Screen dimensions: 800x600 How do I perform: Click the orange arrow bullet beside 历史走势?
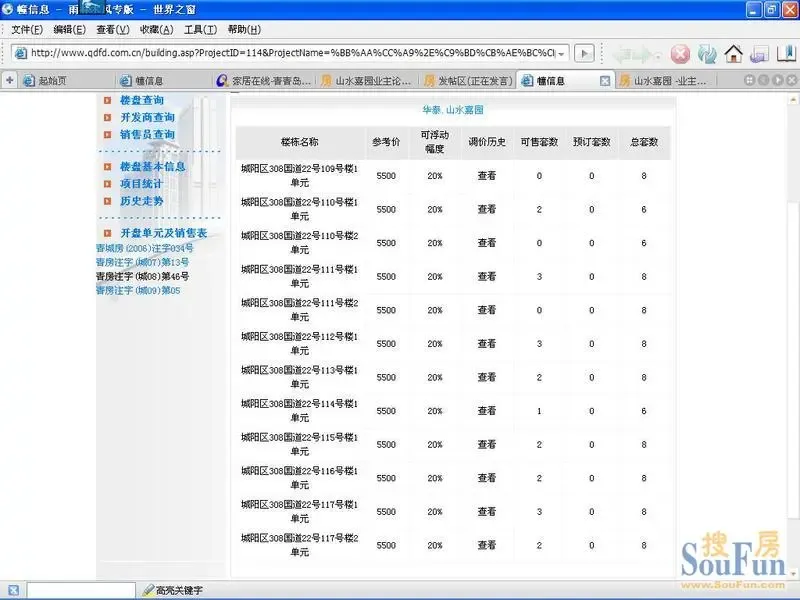pyautogui.click(x=107, y=201)
